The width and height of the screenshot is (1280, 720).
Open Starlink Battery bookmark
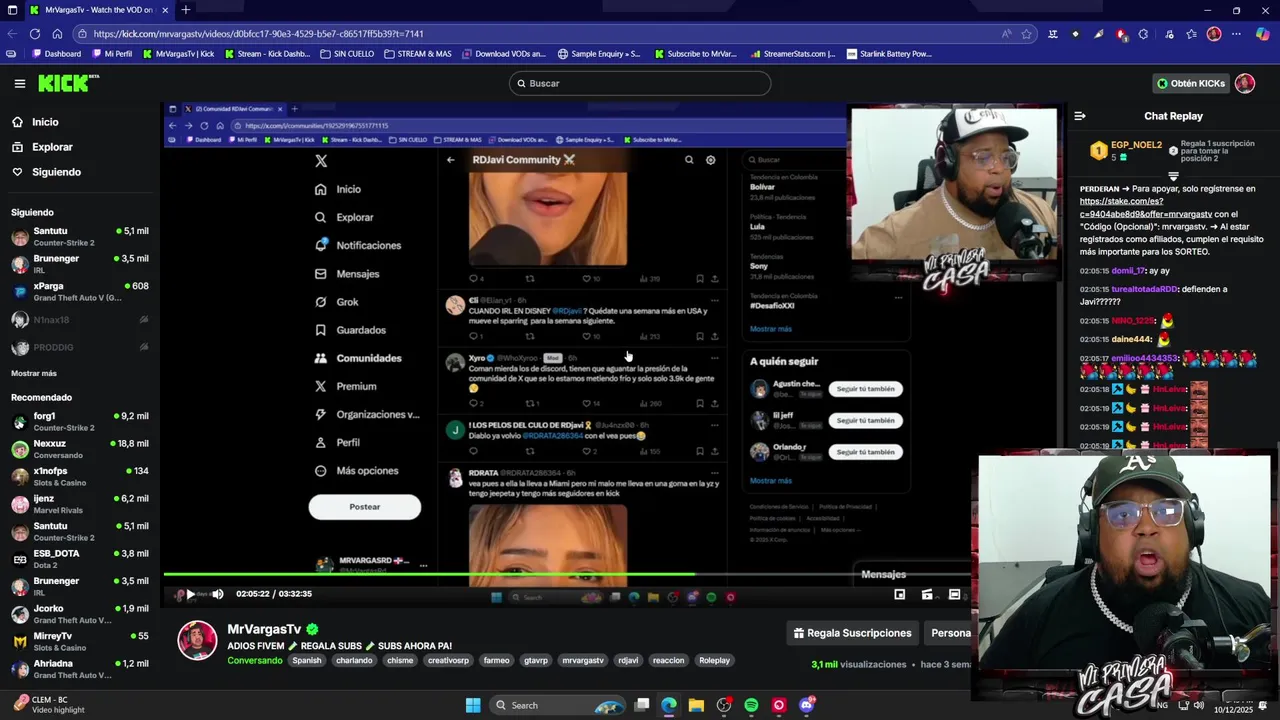(889, 54)
